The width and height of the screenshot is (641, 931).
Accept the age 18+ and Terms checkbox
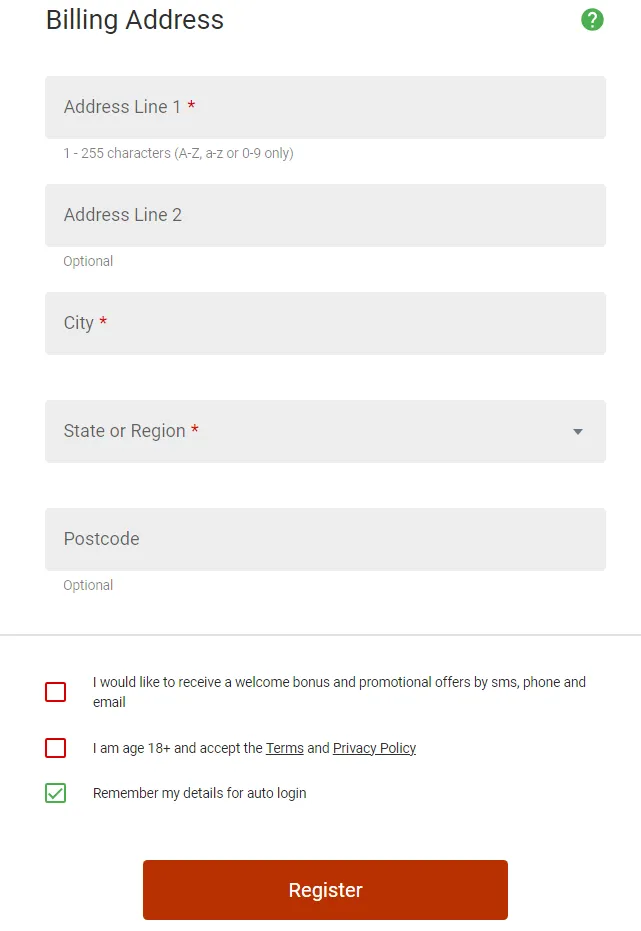tap(56, 747)
